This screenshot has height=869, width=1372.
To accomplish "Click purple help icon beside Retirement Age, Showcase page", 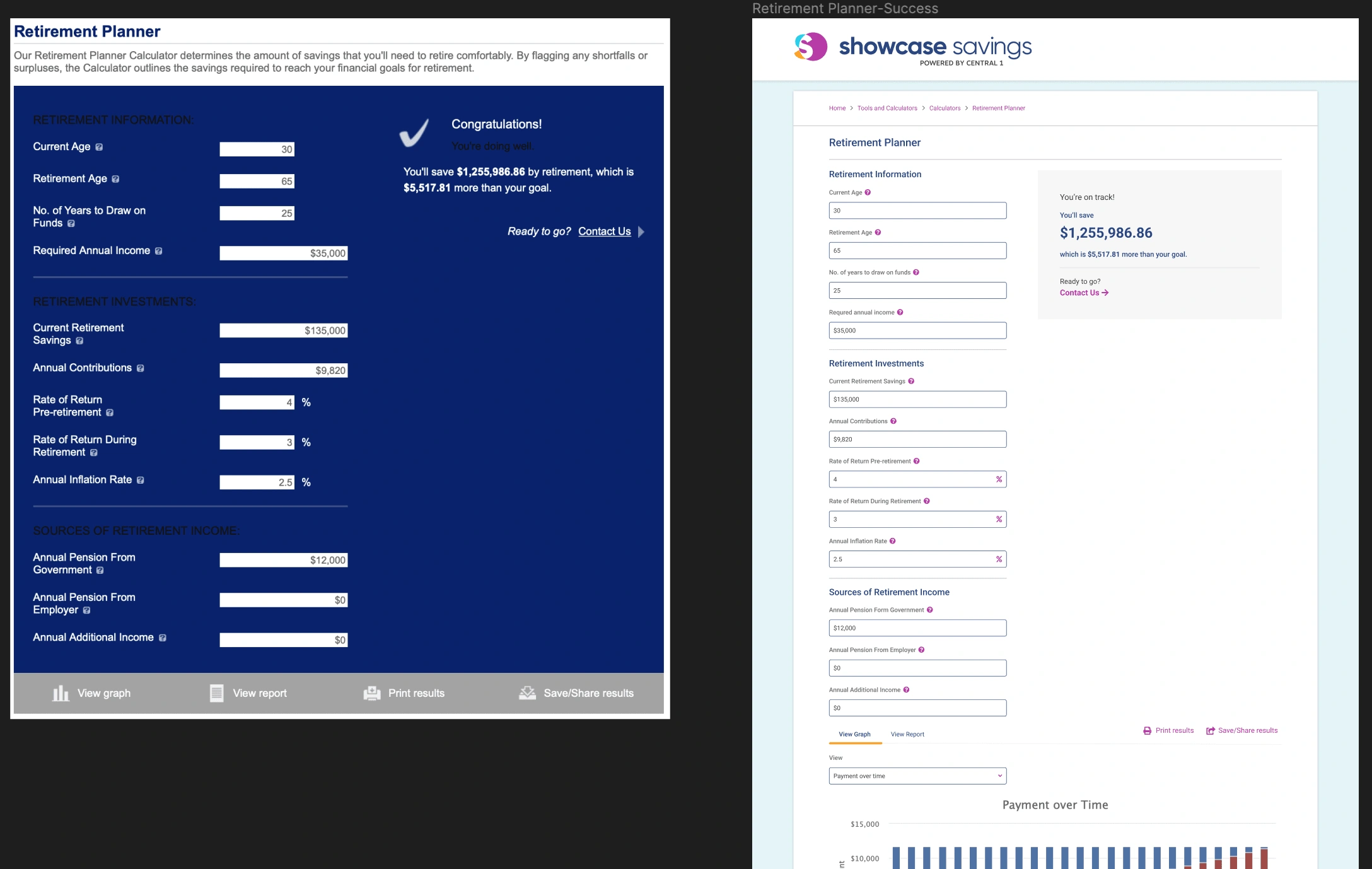I will click(878, 232).
